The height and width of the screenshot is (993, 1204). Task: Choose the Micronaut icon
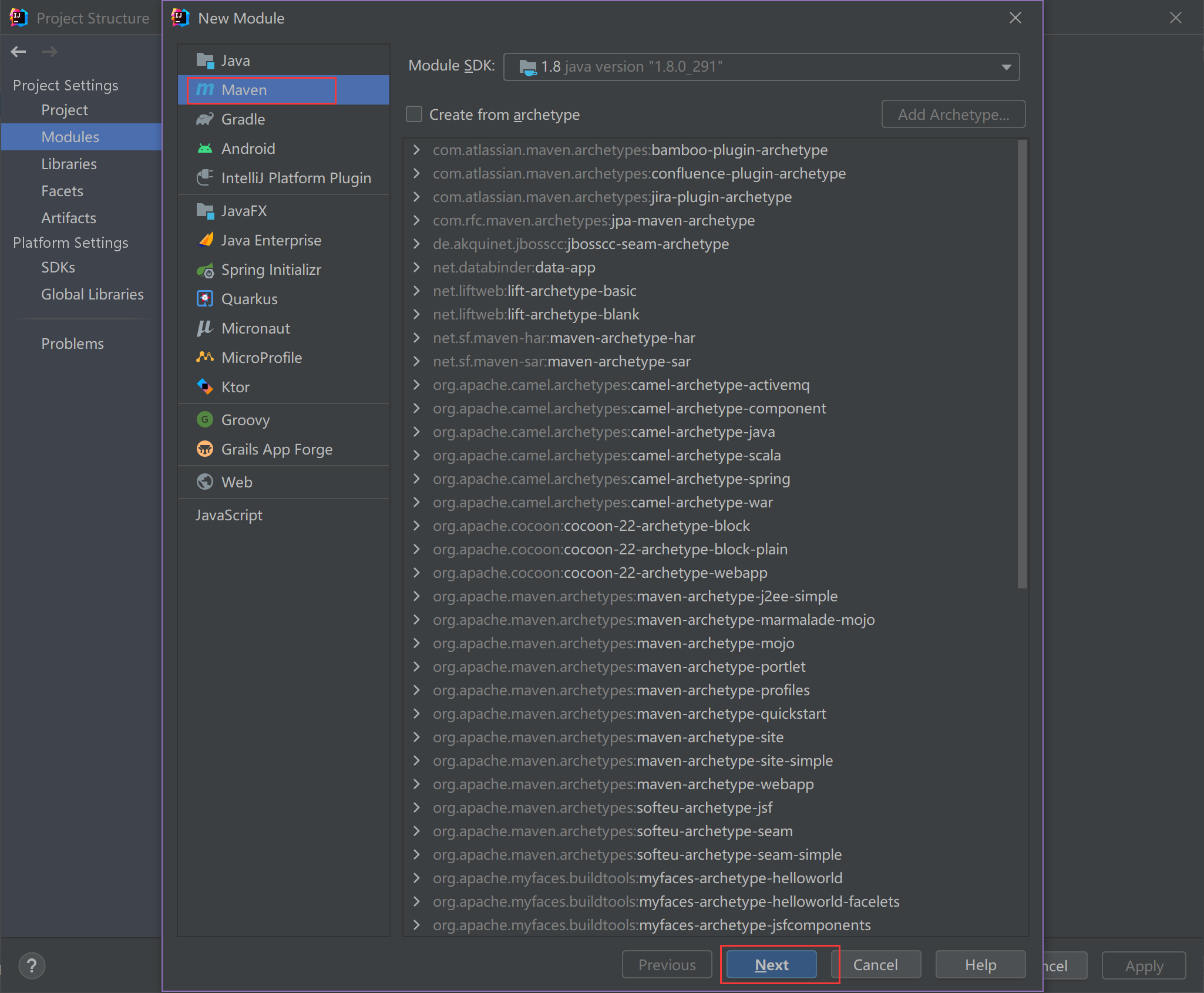[204, 328]
